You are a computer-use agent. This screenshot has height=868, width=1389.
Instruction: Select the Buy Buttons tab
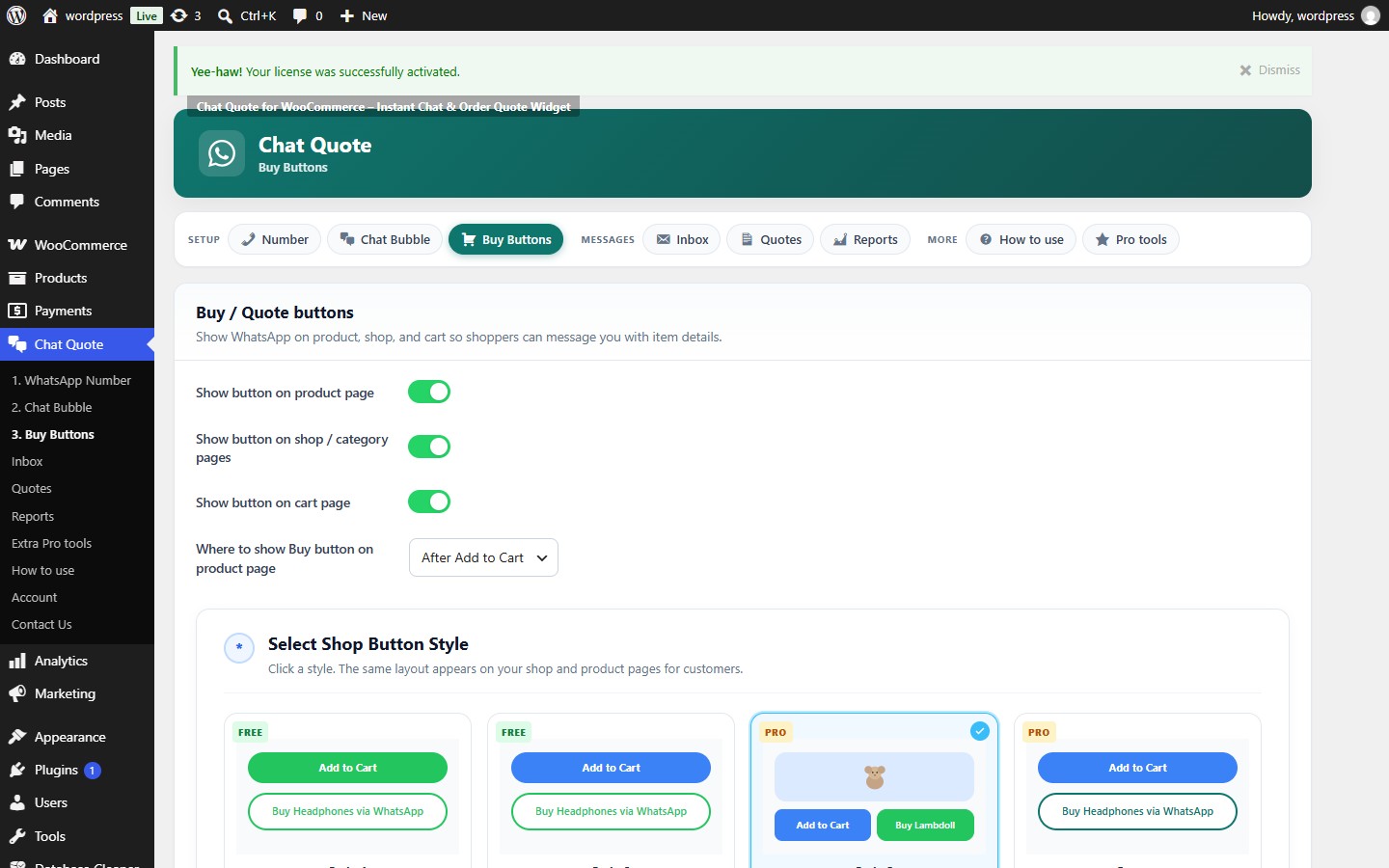pos(505,239)
